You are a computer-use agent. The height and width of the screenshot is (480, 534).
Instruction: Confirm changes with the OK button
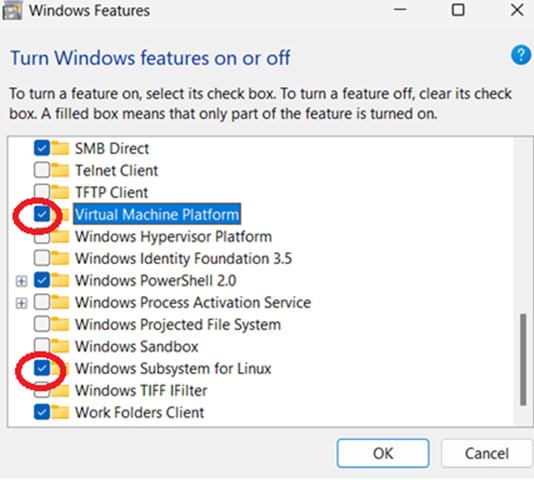[x=383, y=453]
